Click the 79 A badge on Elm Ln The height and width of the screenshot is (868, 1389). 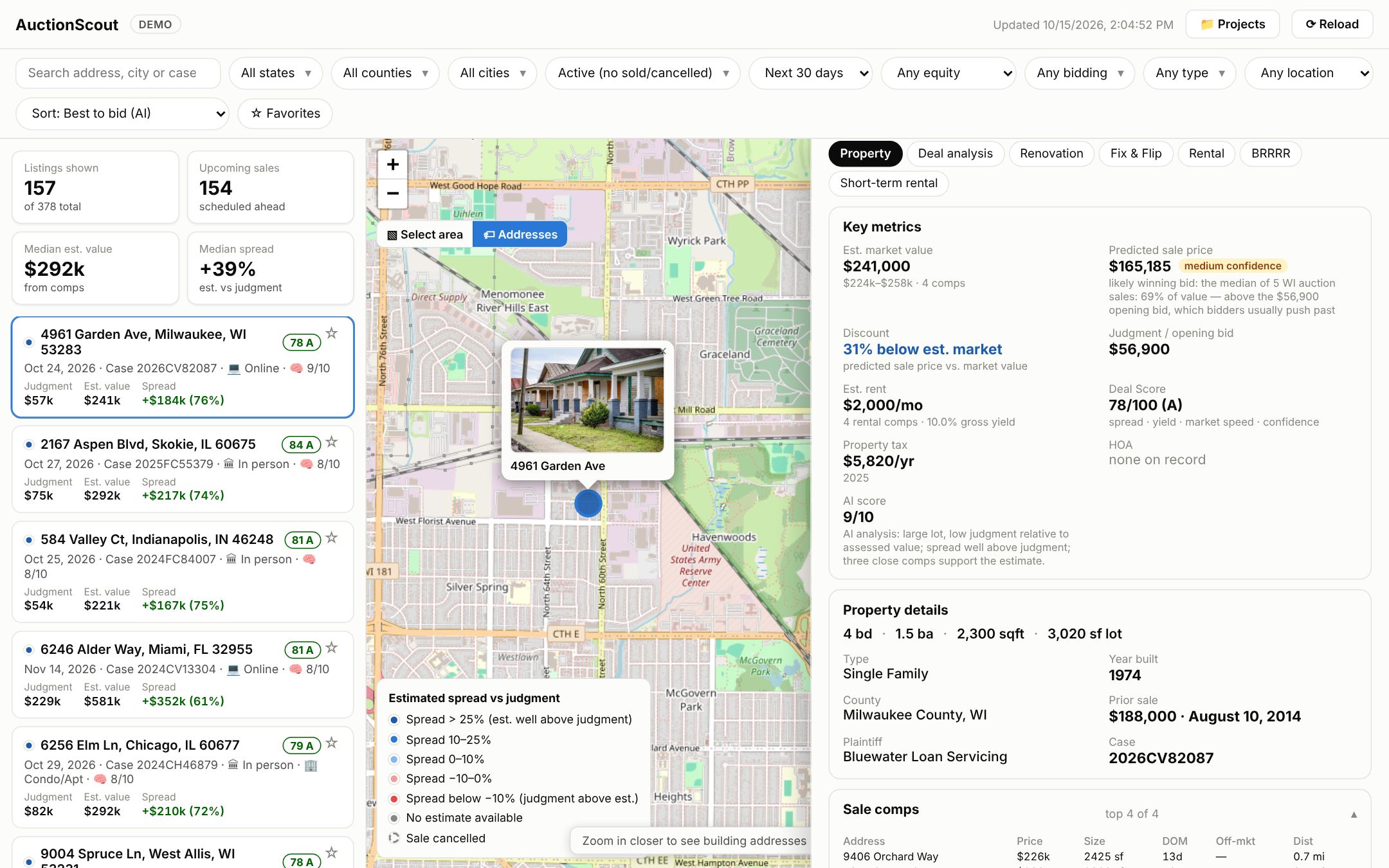click(302, 746)
